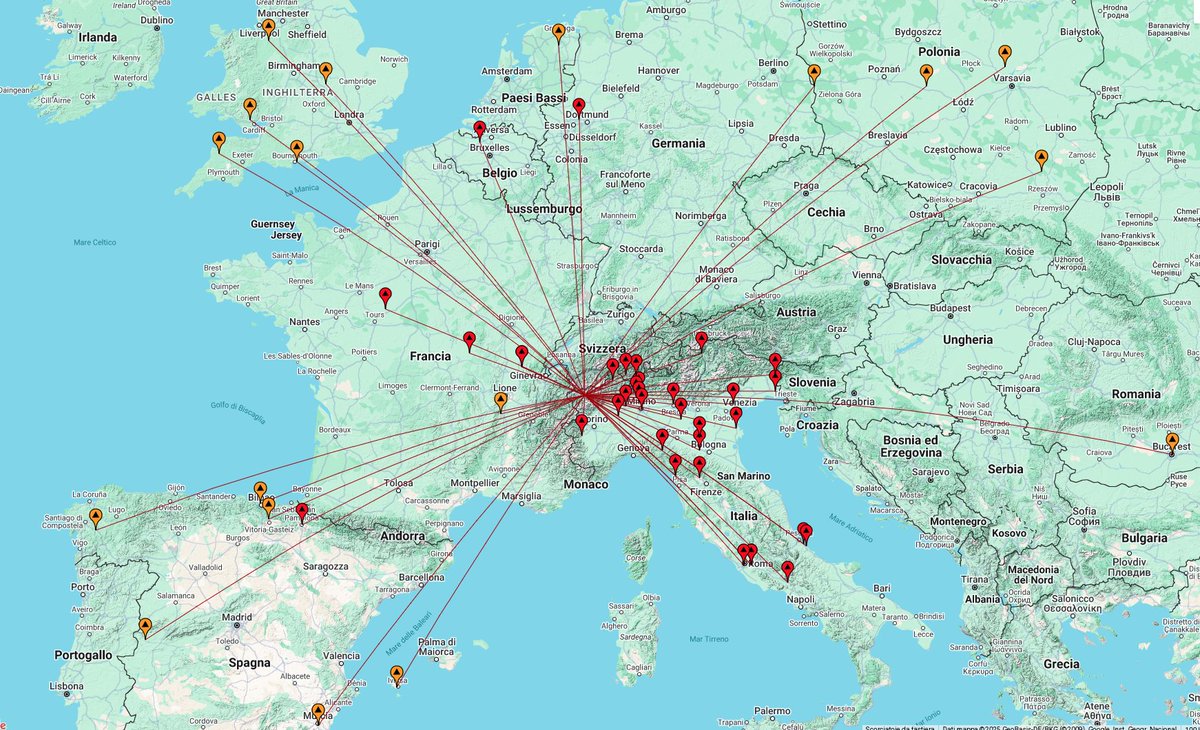The width and height of the screenshot is (1200, 730).
Task: Open the red marker above Venezia
Action: 733,393
